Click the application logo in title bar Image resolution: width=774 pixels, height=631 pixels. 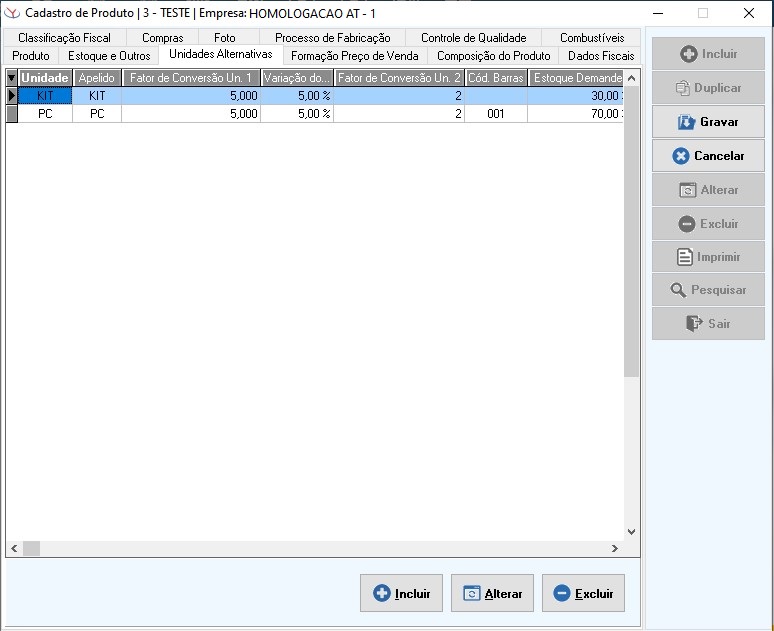click(12, 13)
